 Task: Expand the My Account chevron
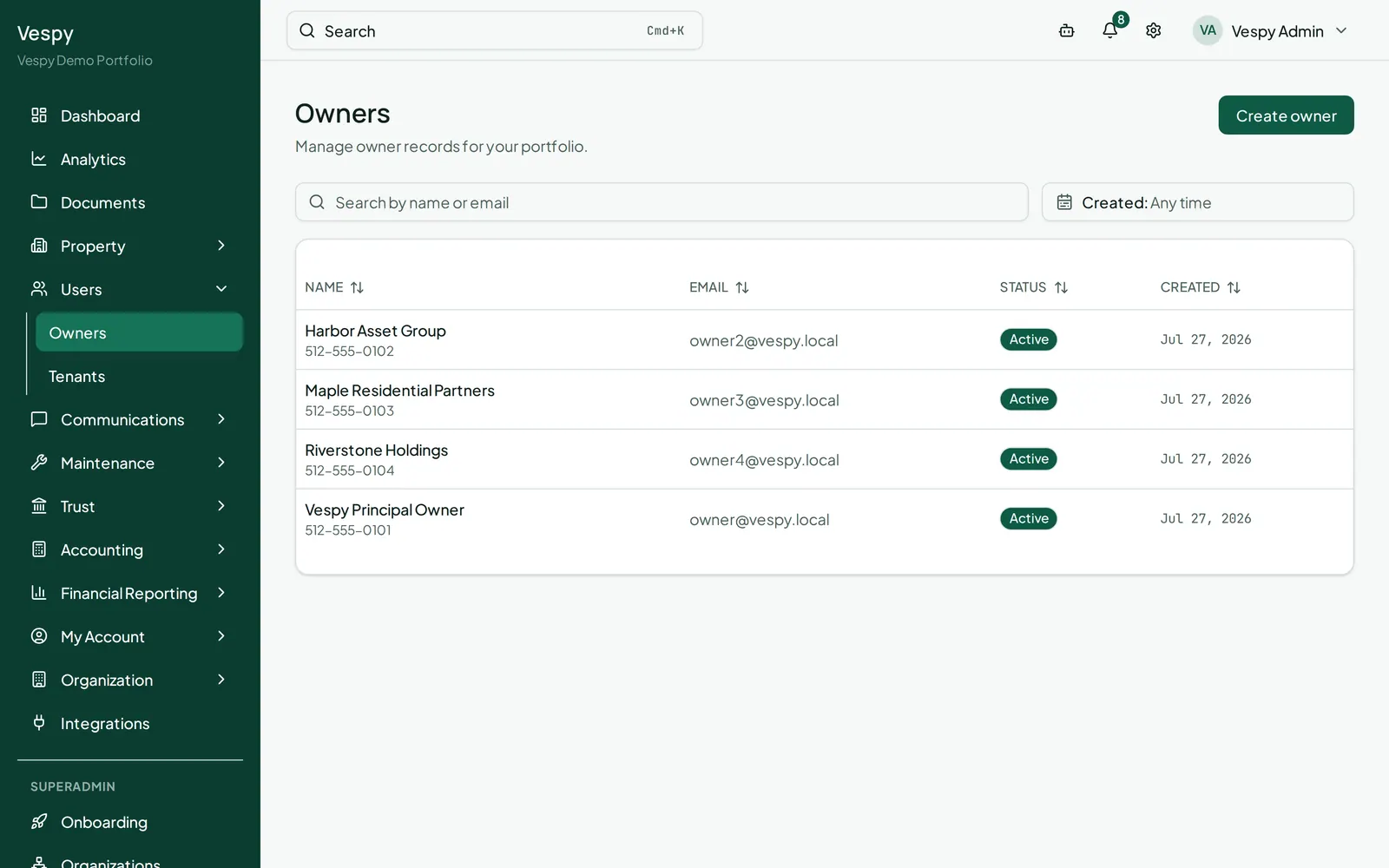pyautogui.click(x=221, y=636)
